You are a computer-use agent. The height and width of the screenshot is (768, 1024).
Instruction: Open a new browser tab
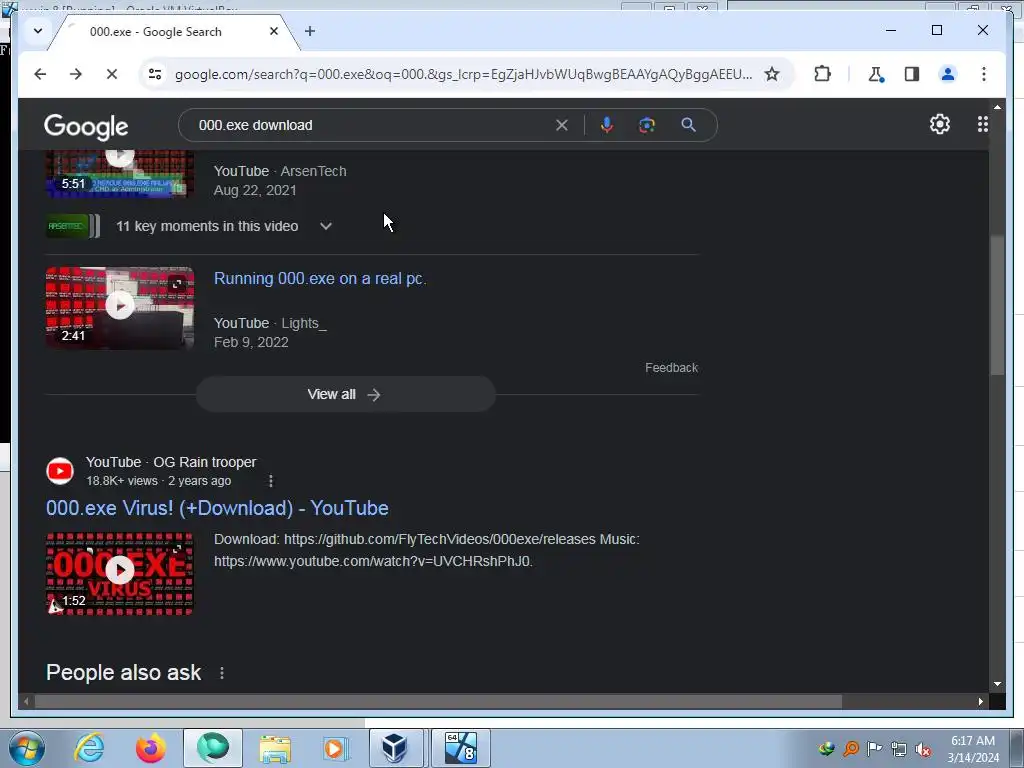[x=310, y=31]
